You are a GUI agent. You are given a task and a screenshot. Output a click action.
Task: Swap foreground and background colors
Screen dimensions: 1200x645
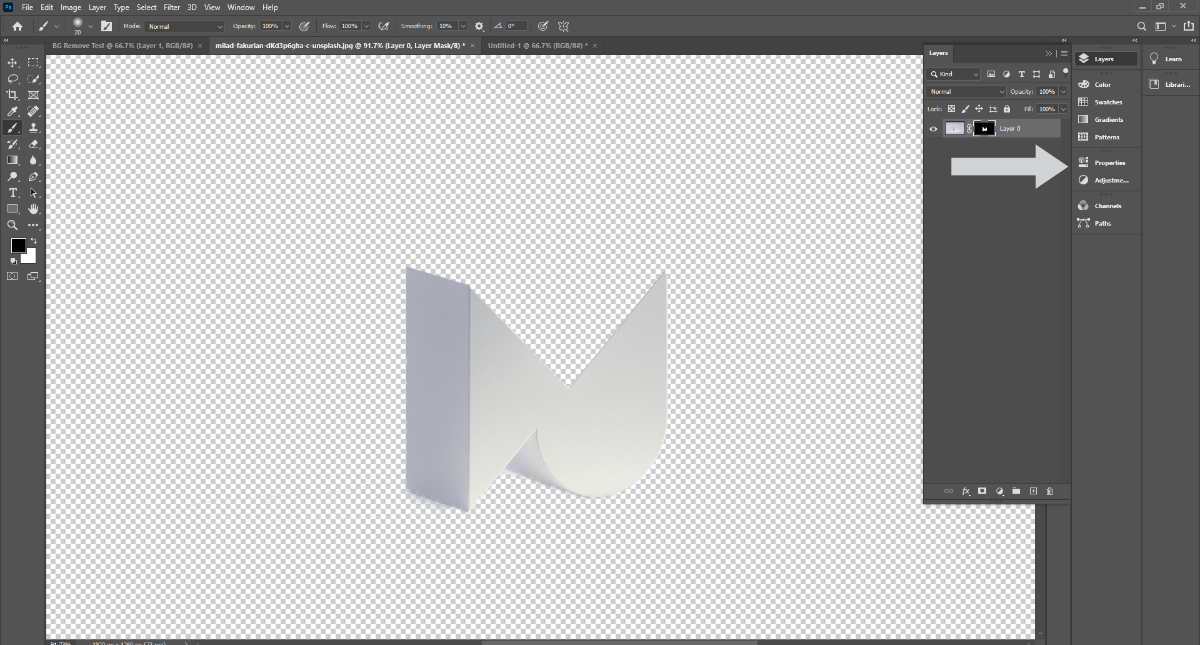33,241
